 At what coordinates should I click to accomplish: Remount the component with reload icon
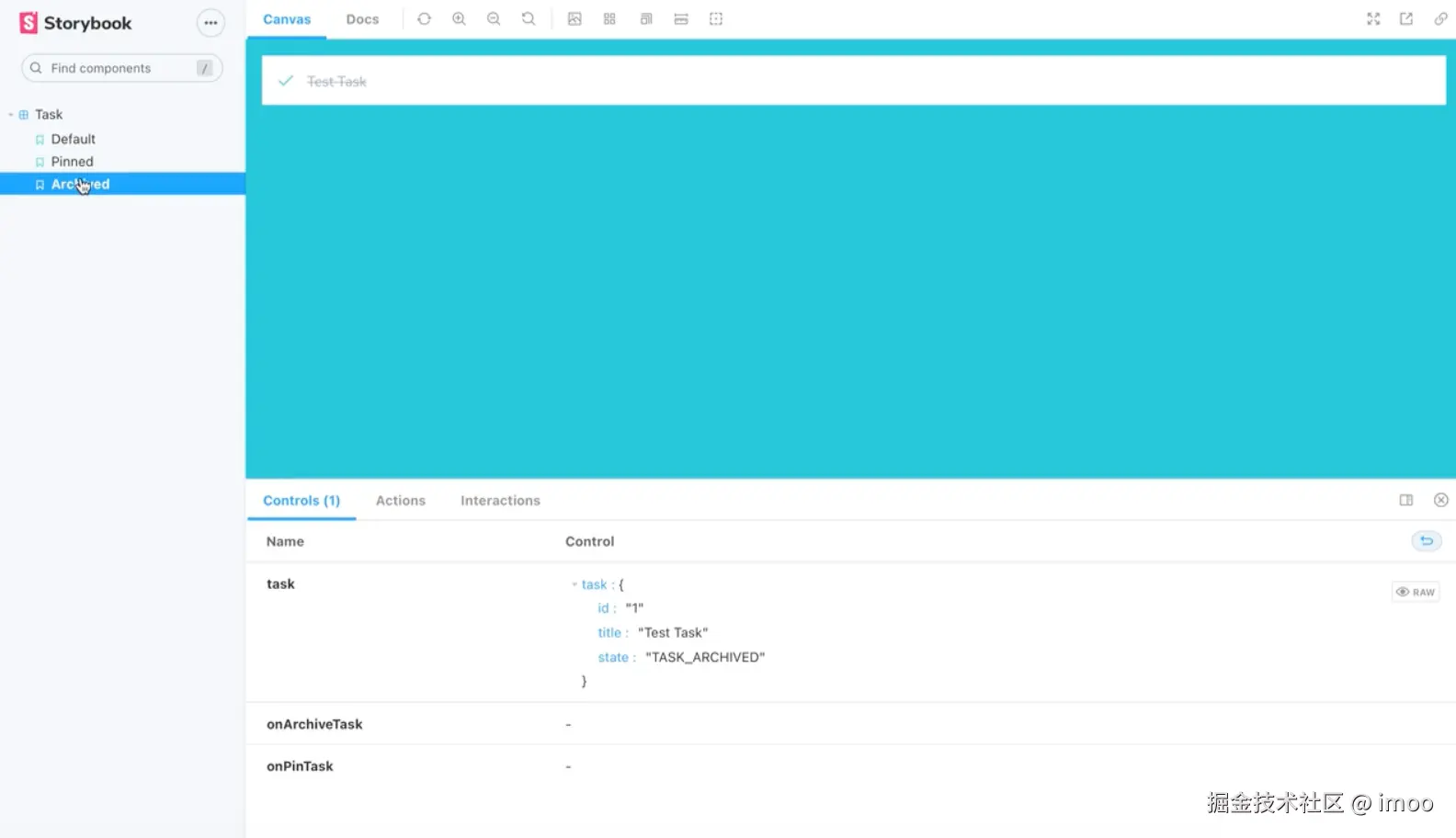coord(424,19)
